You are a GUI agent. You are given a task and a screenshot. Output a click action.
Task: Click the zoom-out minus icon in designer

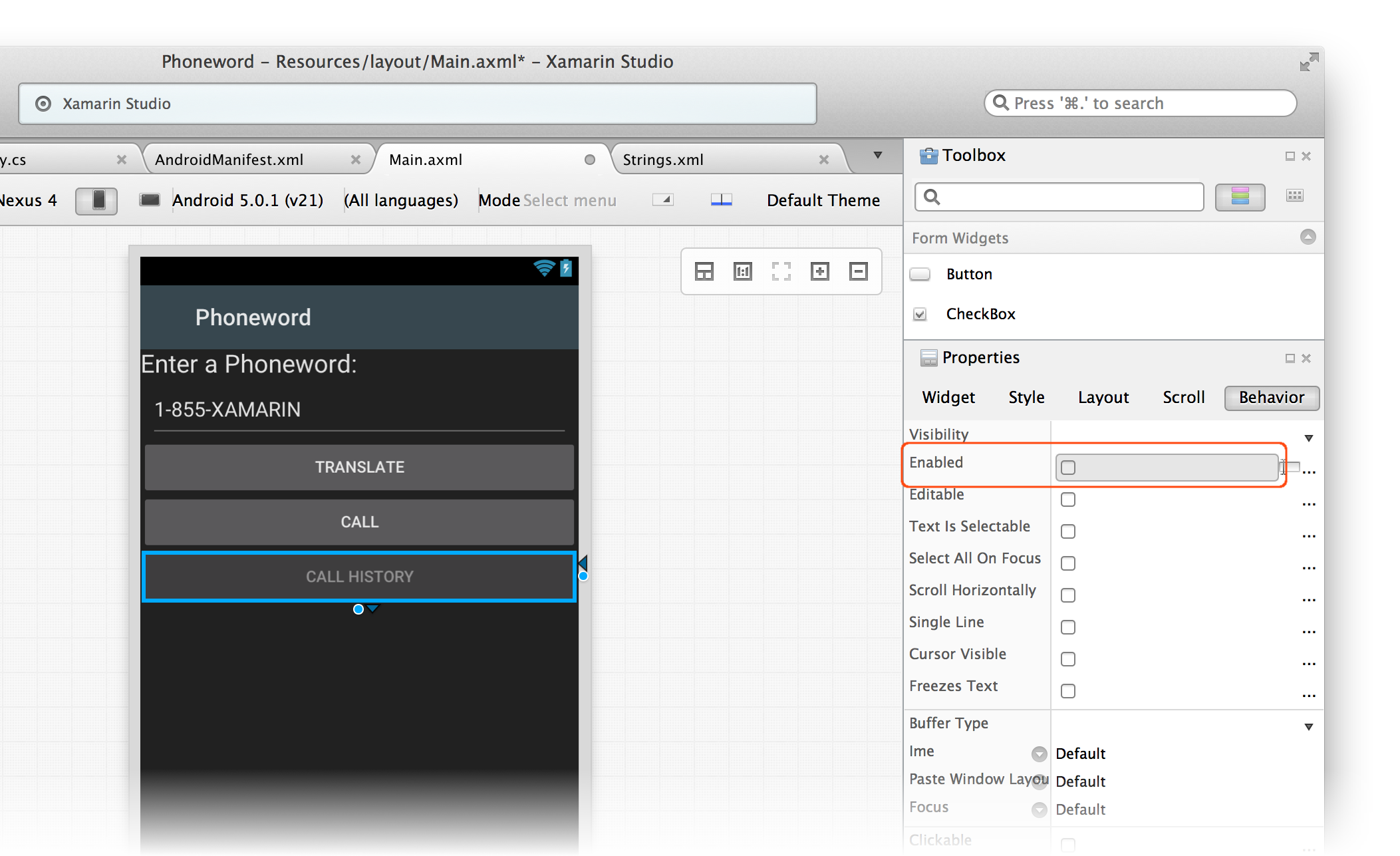pos(858,271)
